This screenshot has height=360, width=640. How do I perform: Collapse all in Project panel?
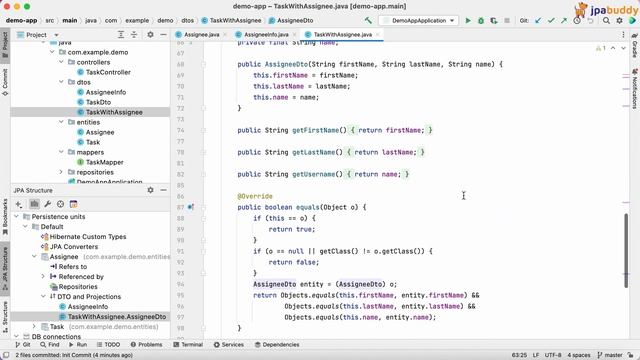(134, 35)
